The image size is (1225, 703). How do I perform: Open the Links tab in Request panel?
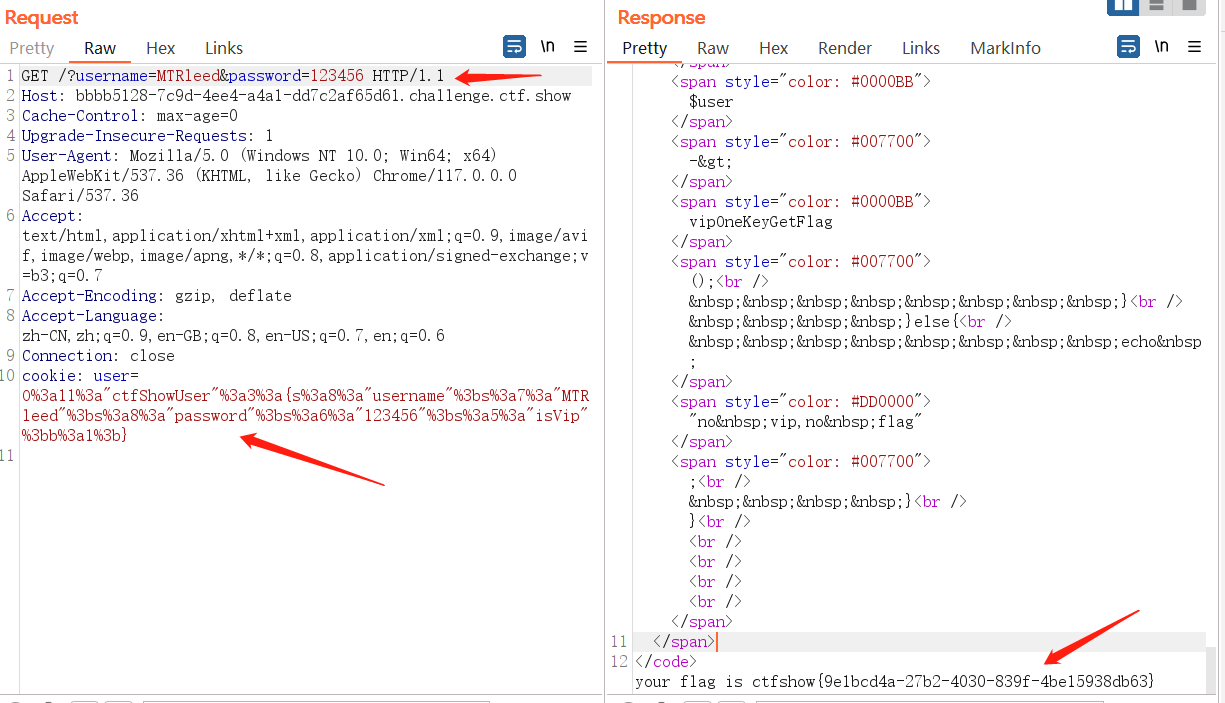[x=224, y=48]
